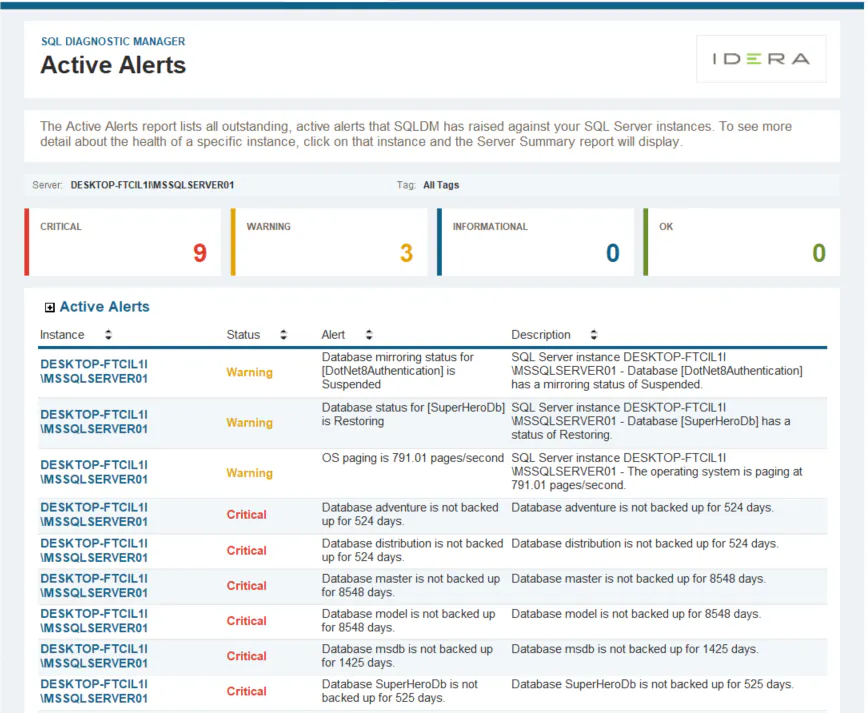The image size is (867, 713).
Task: Select alert 'Database distribution is not backed up'
Action: coord(412,550)
